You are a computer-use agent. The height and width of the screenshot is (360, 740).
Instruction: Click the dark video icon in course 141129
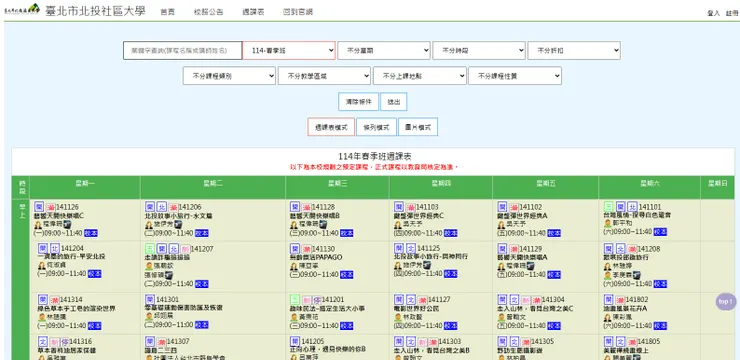[x=530, y=266]
